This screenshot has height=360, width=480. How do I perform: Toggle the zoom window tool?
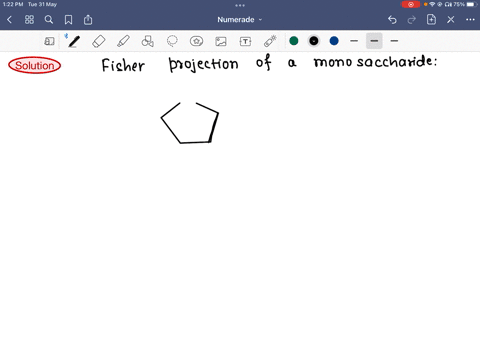tap(49, 41)
